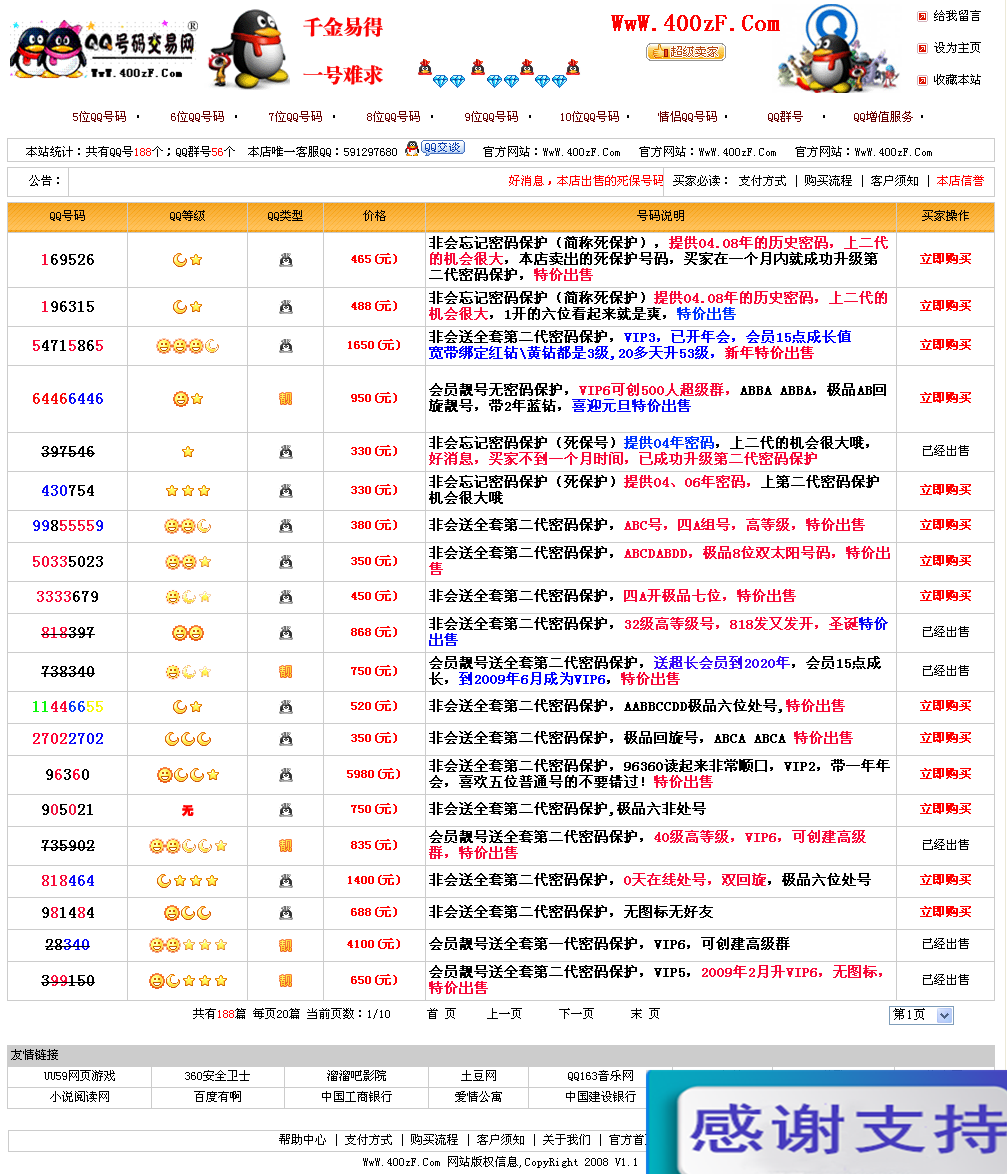1007x1174 pixels.
Task: Open the 土豆网 friend link
Action: [478, 1076]
